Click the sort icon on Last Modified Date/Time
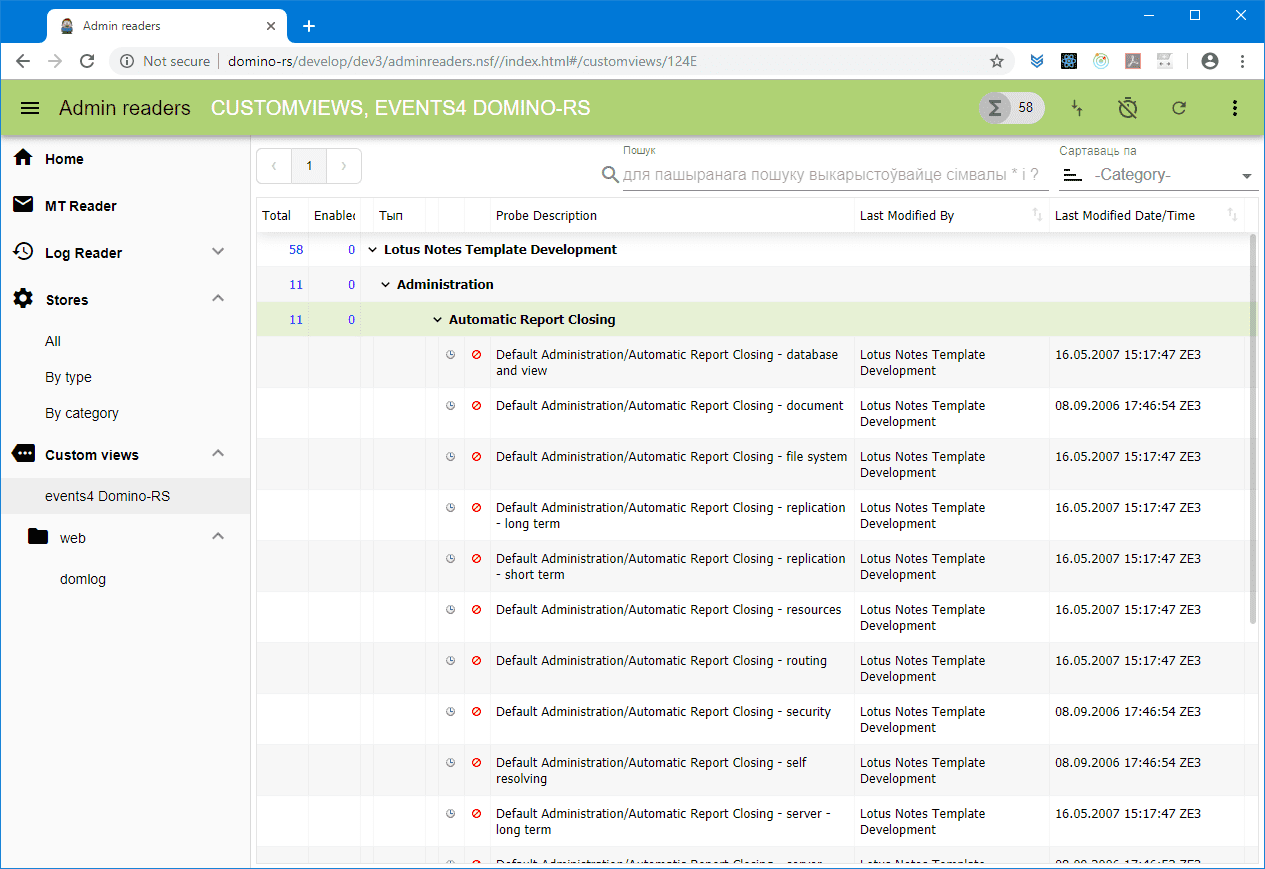The height and width of the screenshot is (869, 1265). 1232,215
